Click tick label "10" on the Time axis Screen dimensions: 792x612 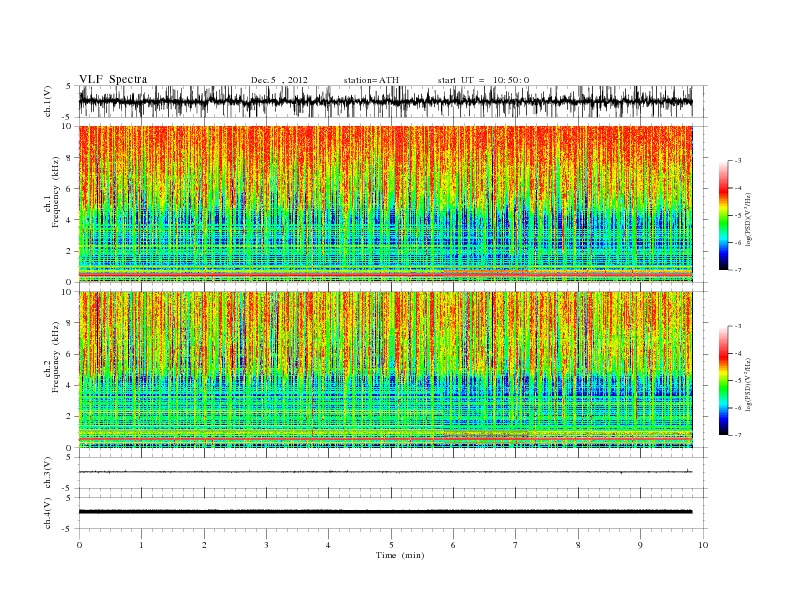pos(703,545)
